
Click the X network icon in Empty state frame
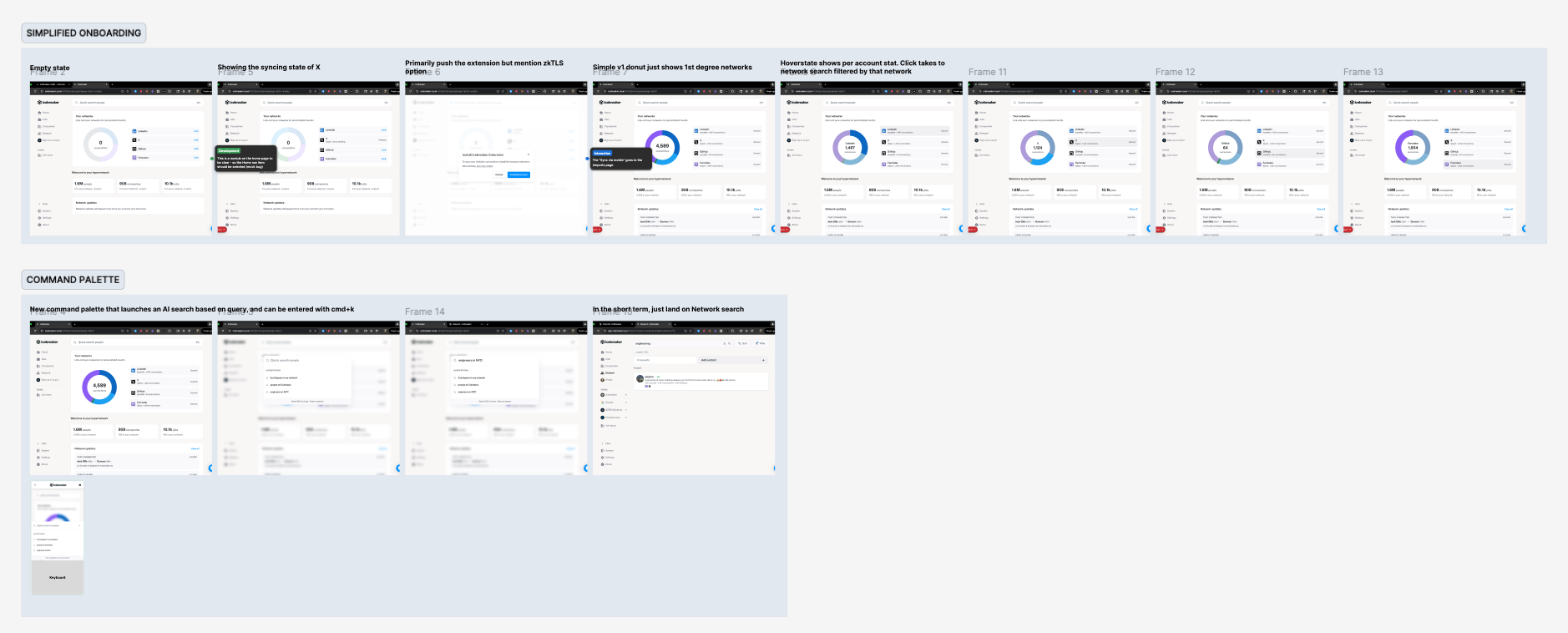134,139
